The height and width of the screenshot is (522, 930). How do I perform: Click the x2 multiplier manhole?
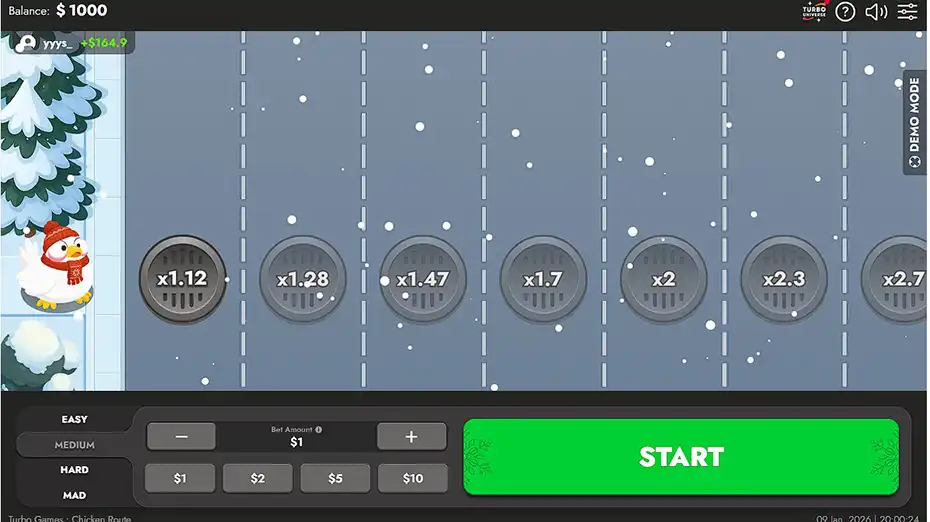(x=663, y=279)
